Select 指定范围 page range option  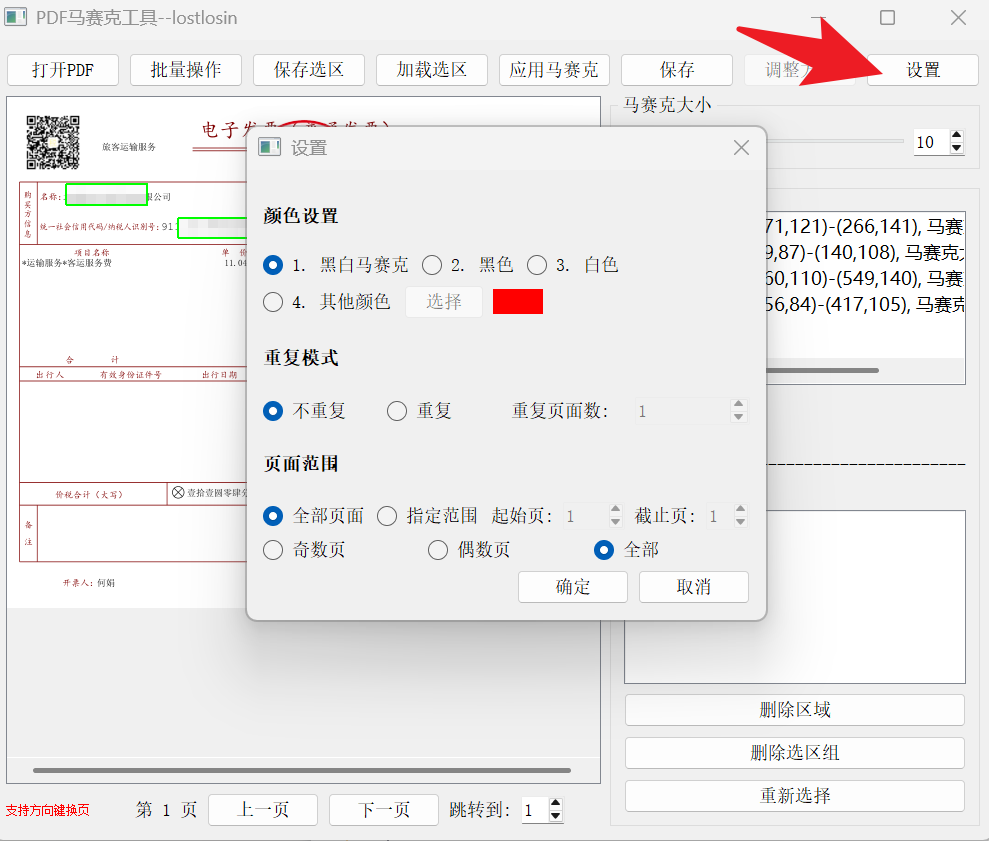coord(387,516)
